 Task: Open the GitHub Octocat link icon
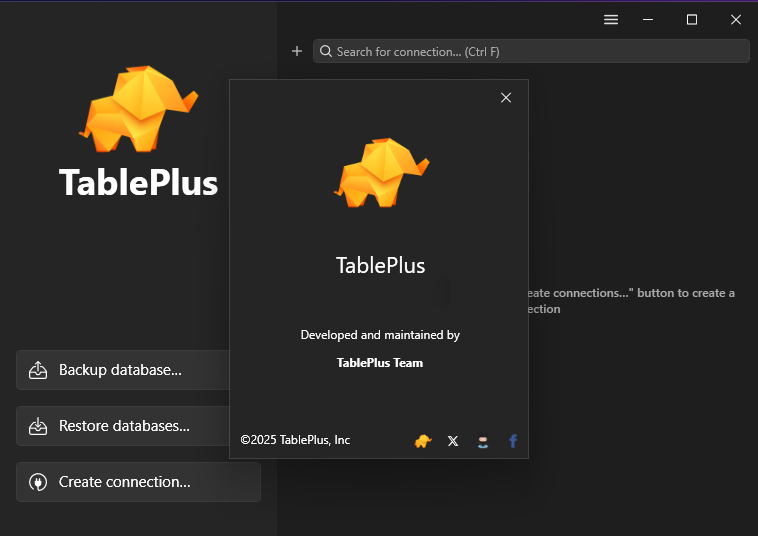click(483, 442)
